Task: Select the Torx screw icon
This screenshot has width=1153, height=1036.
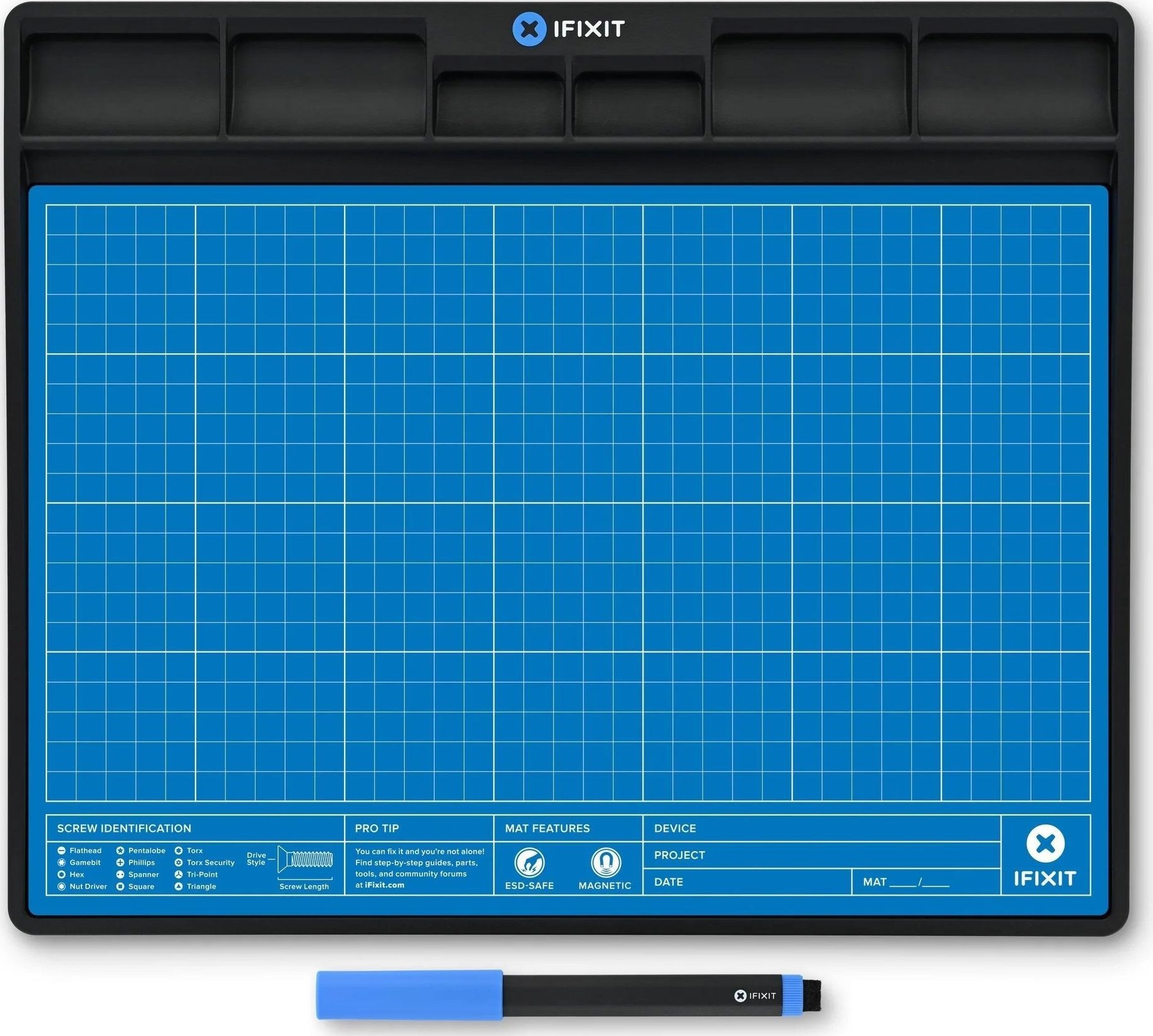Action: click(179, 851)
